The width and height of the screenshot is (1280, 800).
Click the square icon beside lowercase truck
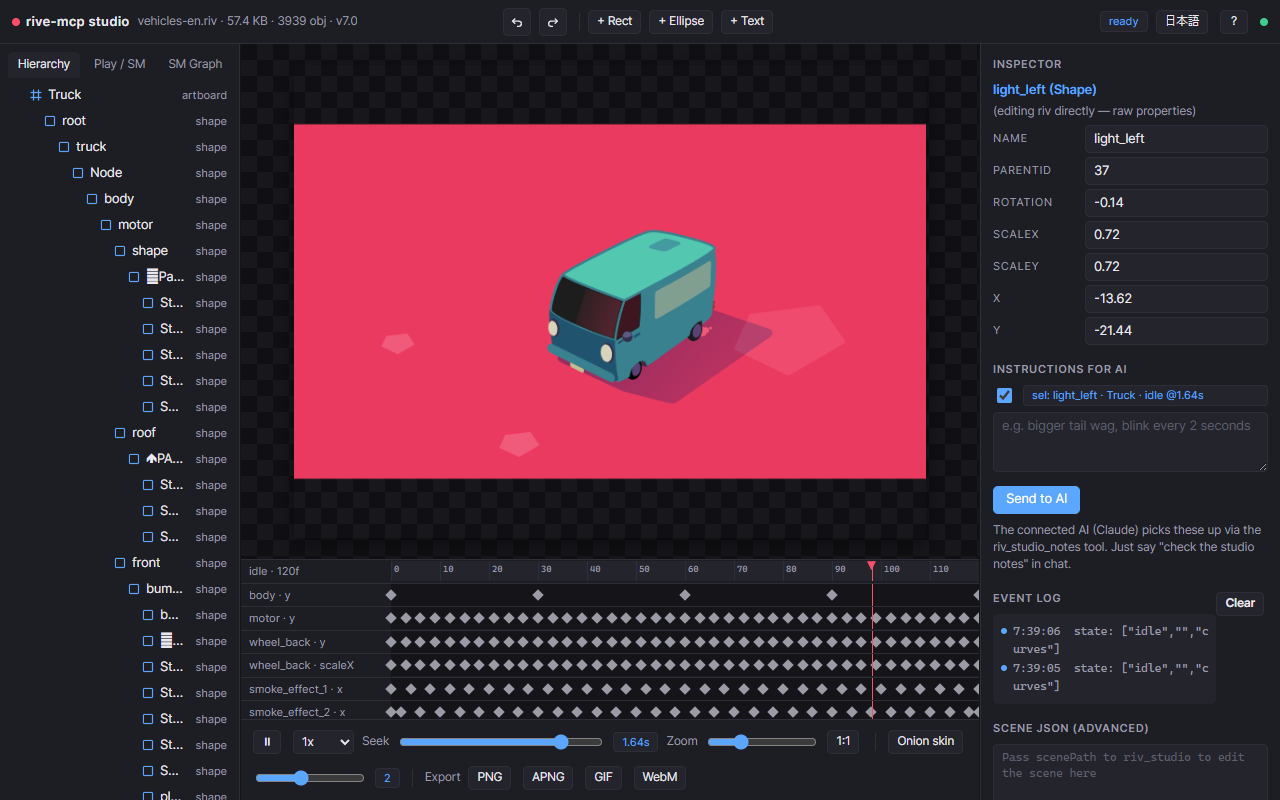[x=64, y=147]
